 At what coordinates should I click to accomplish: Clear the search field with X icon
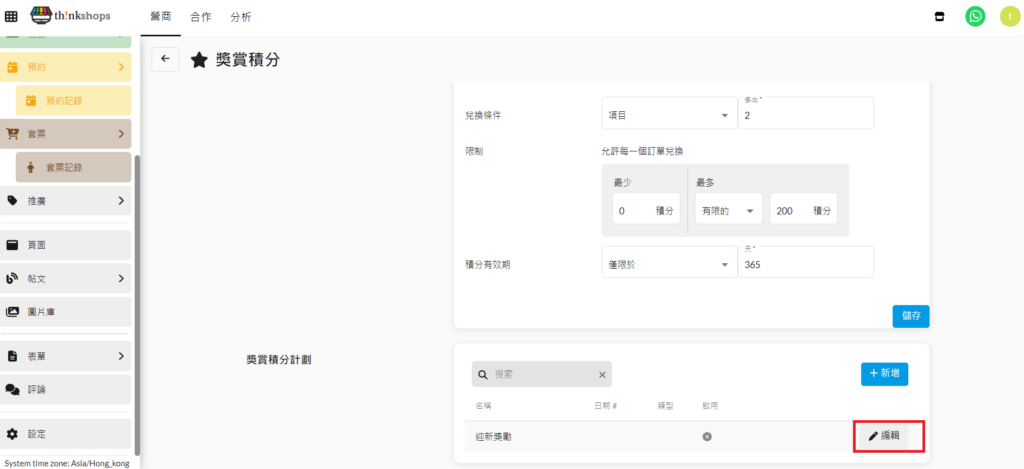(x=602, y=374)
